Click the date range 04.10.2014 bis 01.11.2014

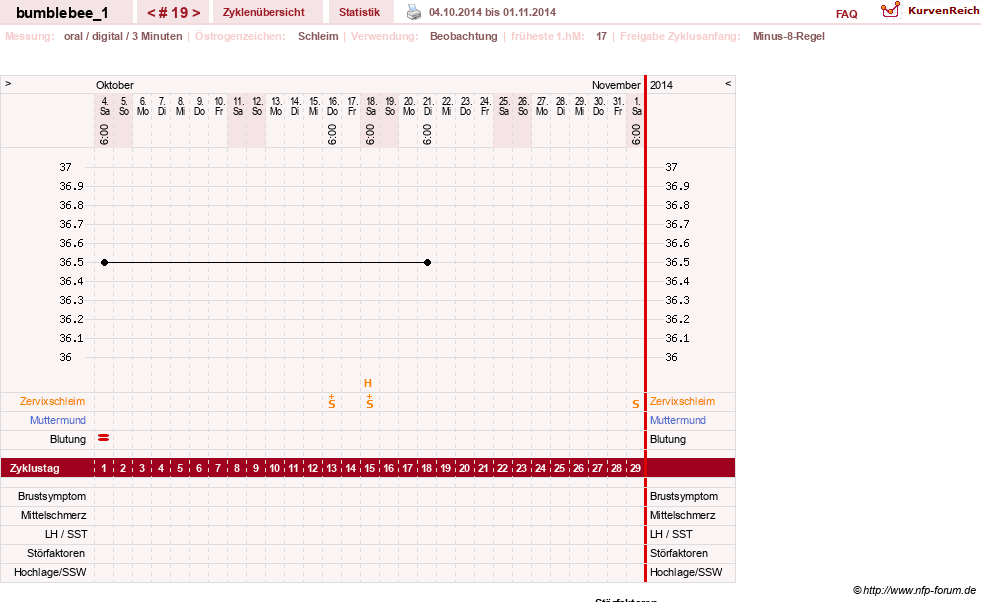click(x=492, y=12)
